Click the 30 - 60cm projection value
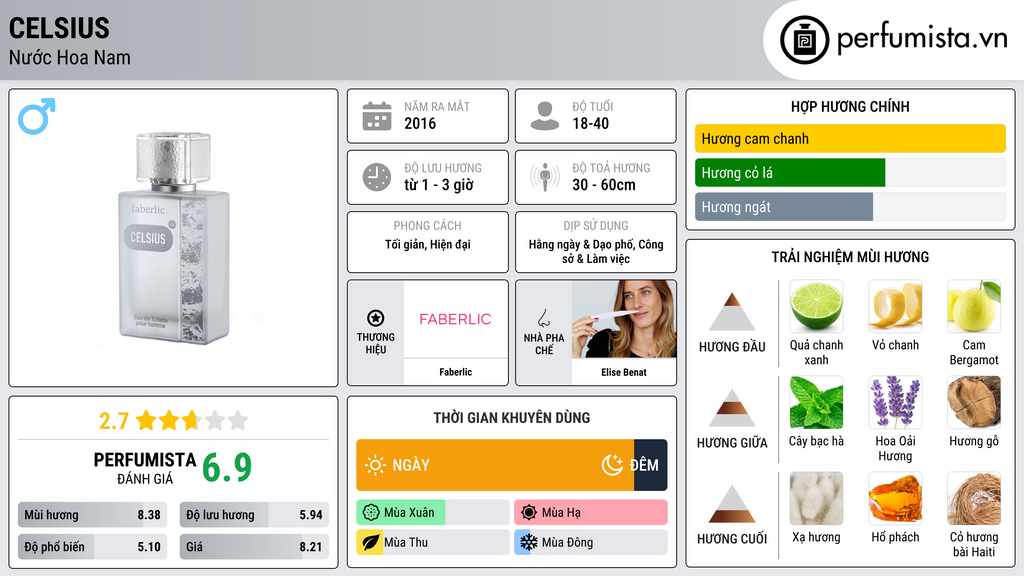The height and width of the screenshot is (576, 1024). tap(603, 185)
